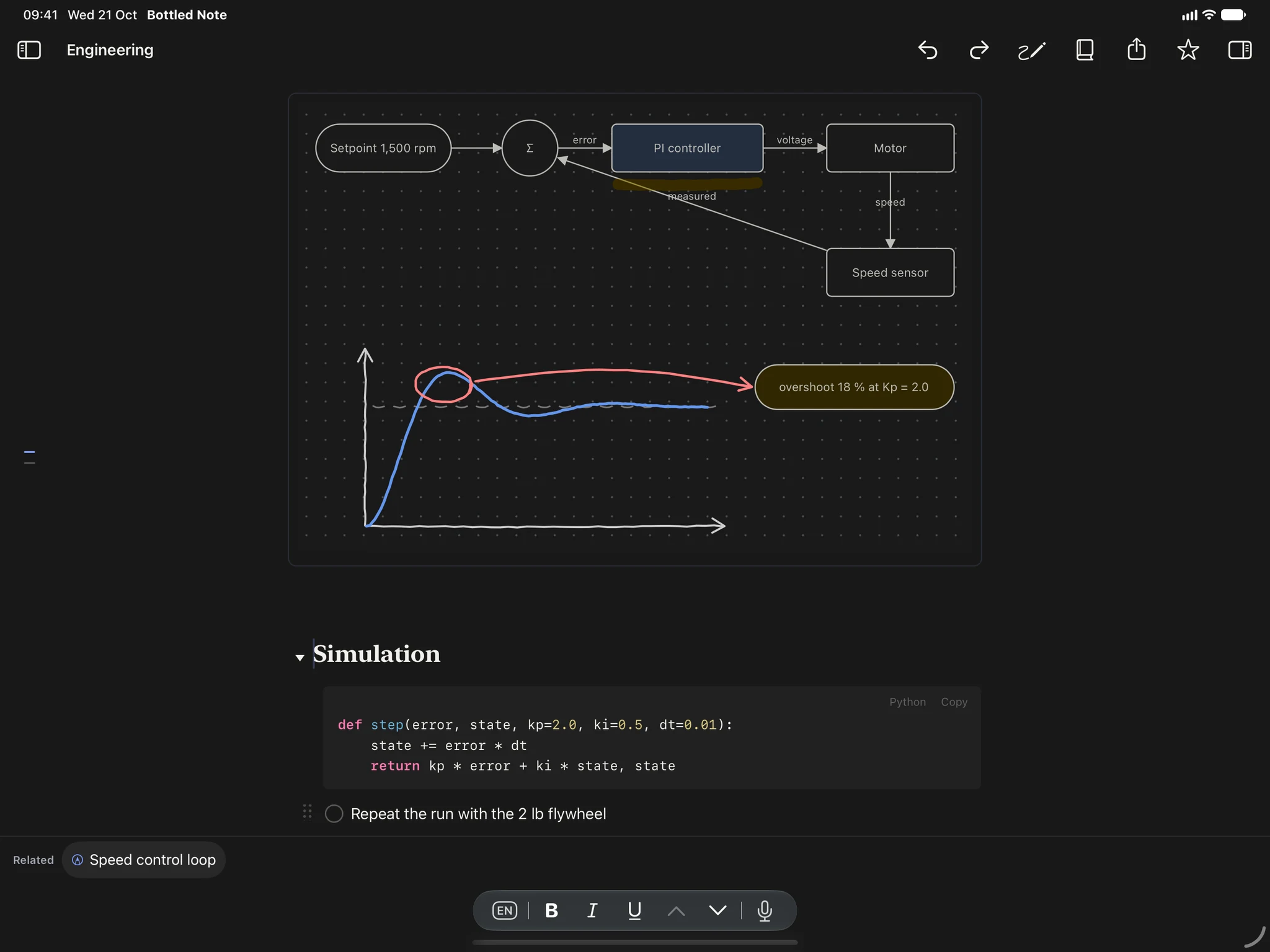Check off the 2 lb flywheel task
Screen dimensions: 1270x952
point(334,814)
